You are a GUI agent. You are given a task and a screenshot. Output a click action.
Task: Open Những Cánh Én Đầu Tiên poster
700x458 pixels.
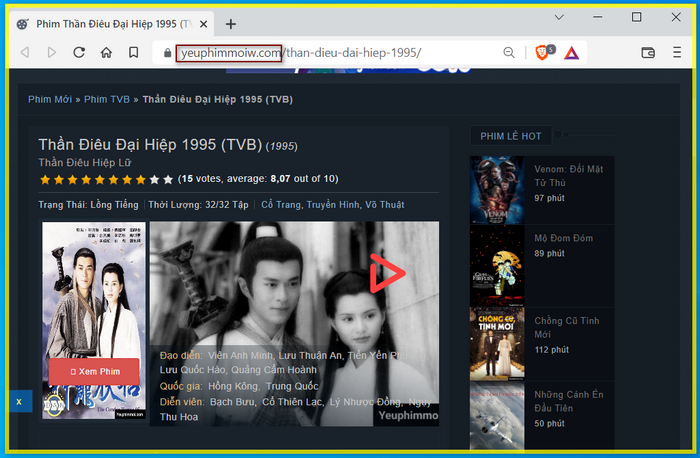point(497,416)
